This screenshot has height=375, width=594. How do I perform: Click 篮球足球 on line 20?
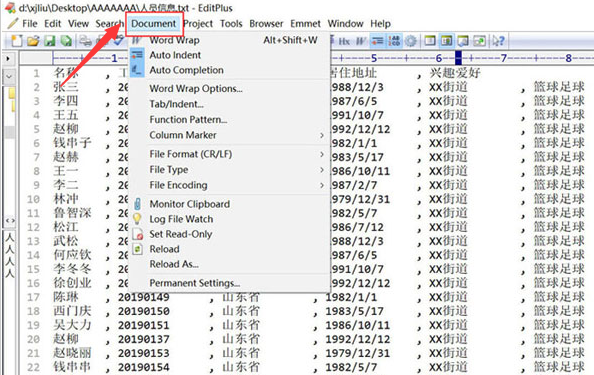point(559,339)
